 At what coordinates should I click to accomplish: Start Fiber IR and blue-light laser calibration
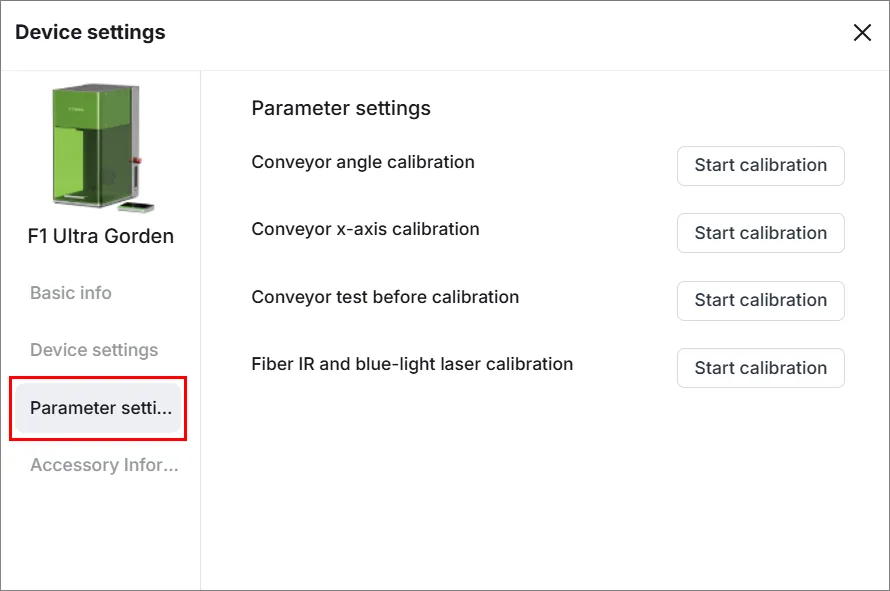pos(761,368)
